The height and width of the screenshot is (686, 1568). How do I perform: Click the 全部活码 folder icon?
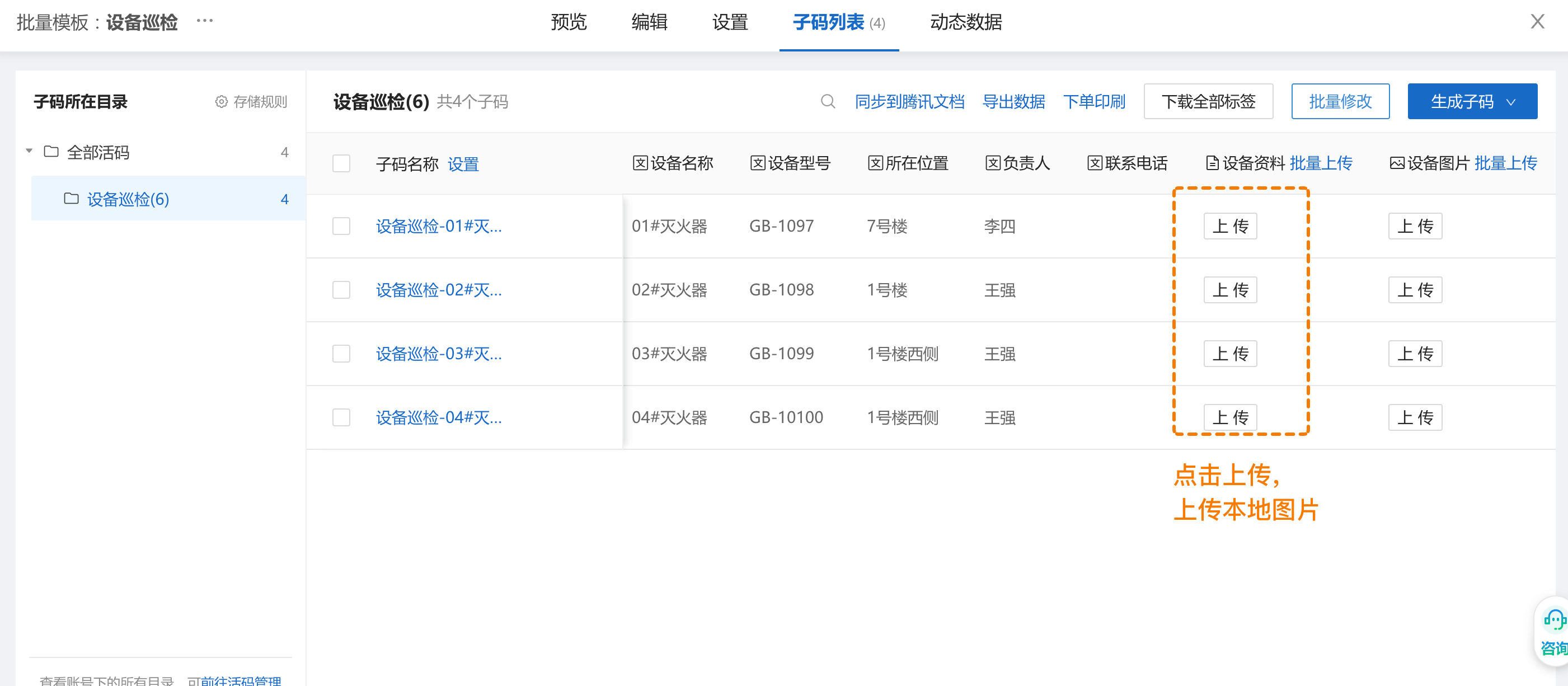pos(51,152)
